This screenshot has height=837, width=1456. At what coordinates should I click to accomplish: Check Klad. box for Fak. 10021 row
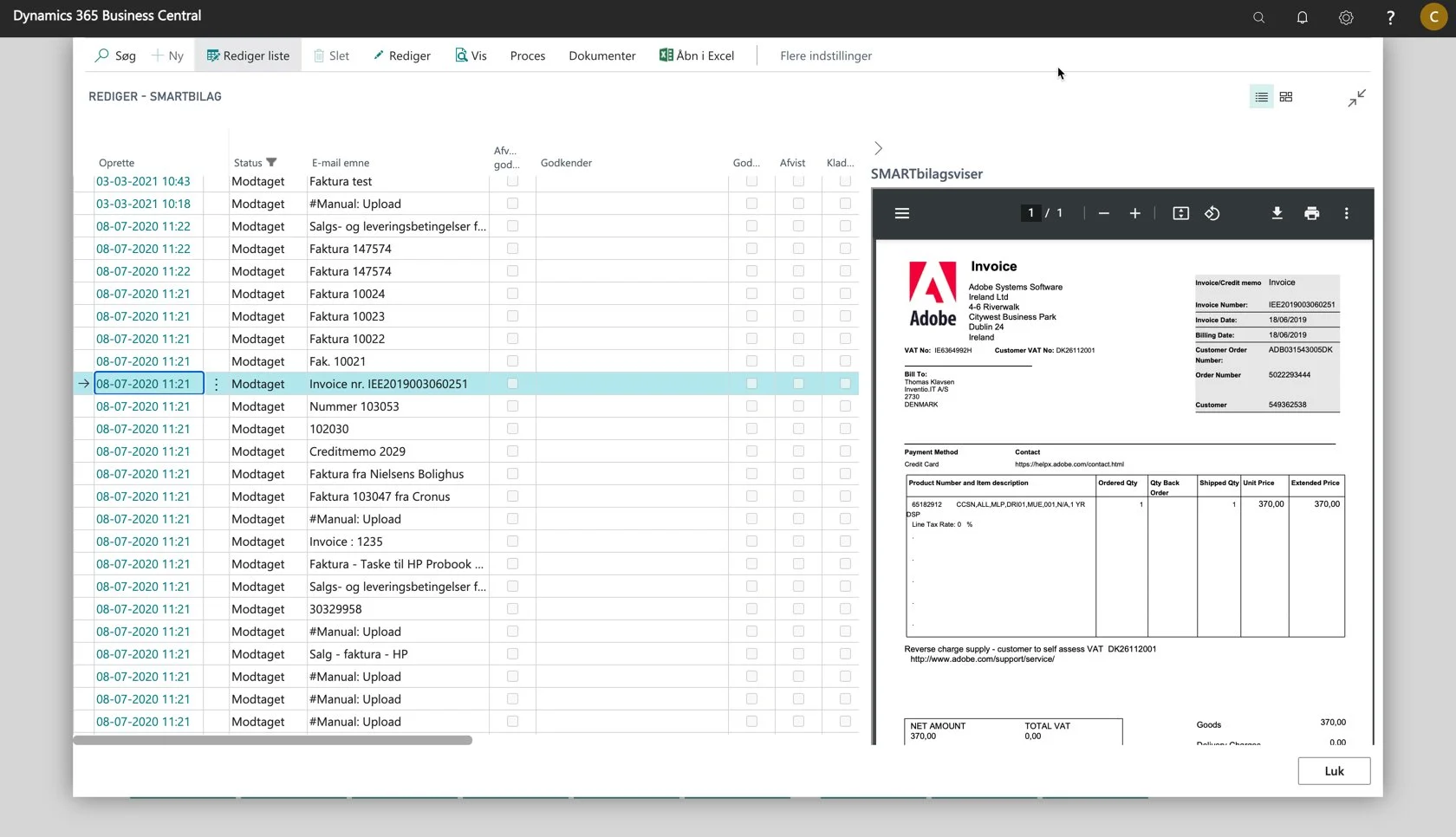click(x=845, y=361)
